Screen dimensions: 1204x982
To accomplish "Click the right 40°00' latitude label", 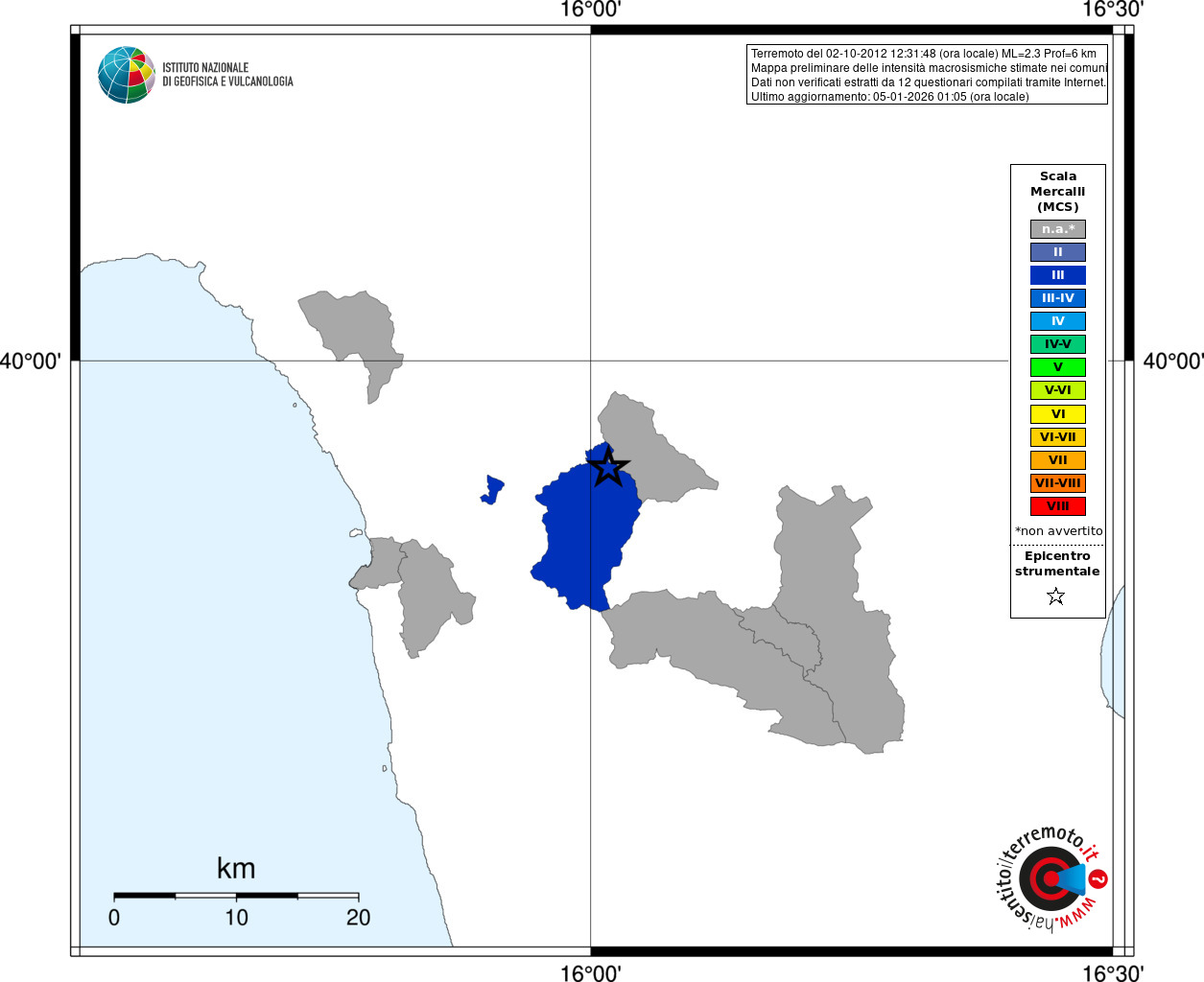I will click(1173, 362).
